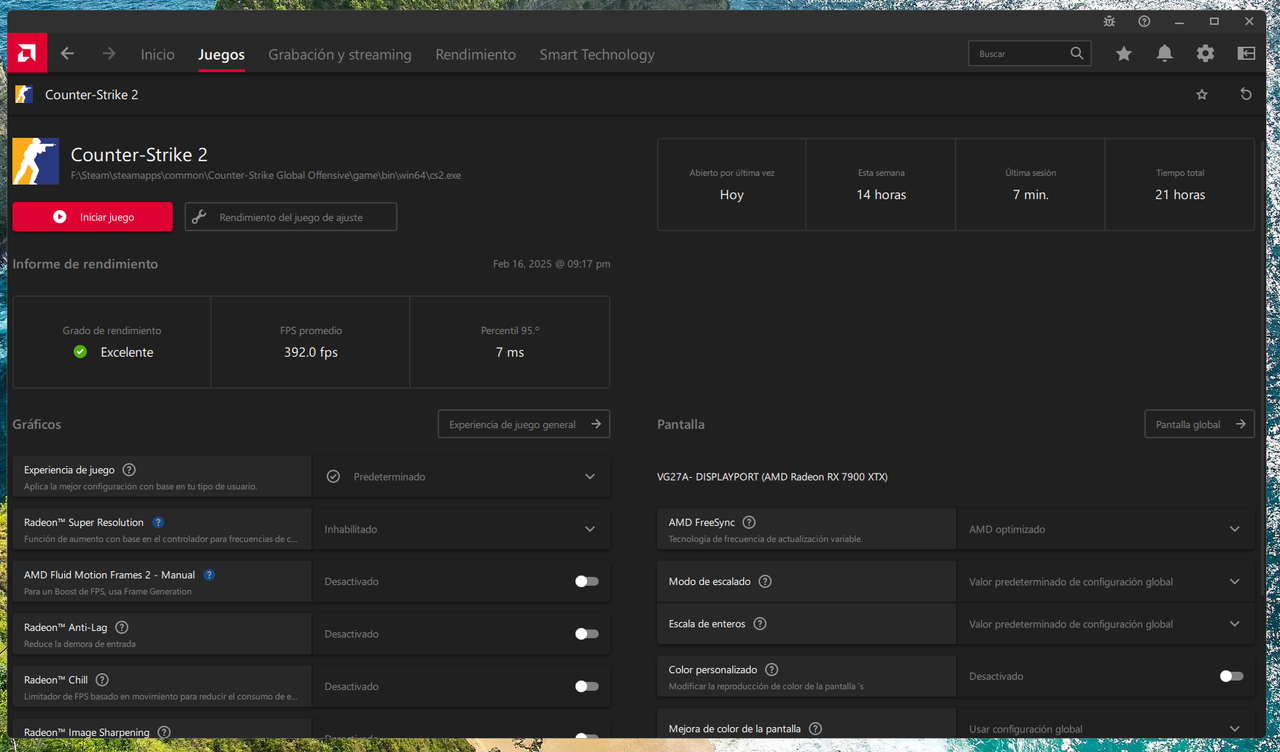Click the bug report icon

click(1109, 21)
